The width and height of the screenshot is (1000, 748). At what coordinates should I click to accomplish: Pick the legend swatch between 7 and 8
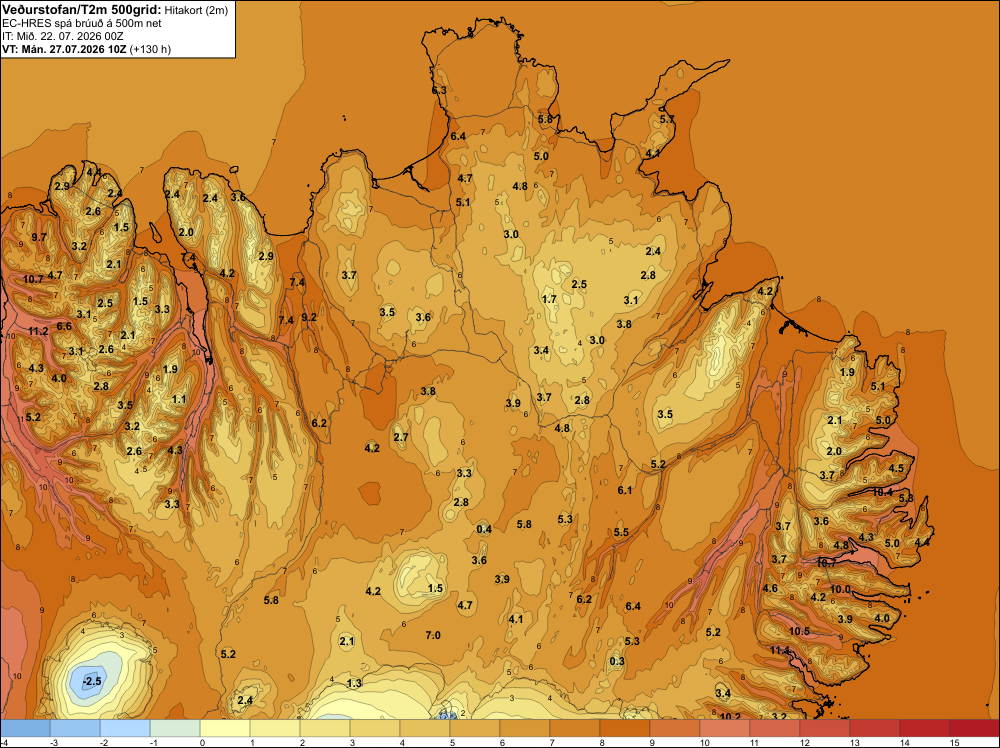coord(575,728)
